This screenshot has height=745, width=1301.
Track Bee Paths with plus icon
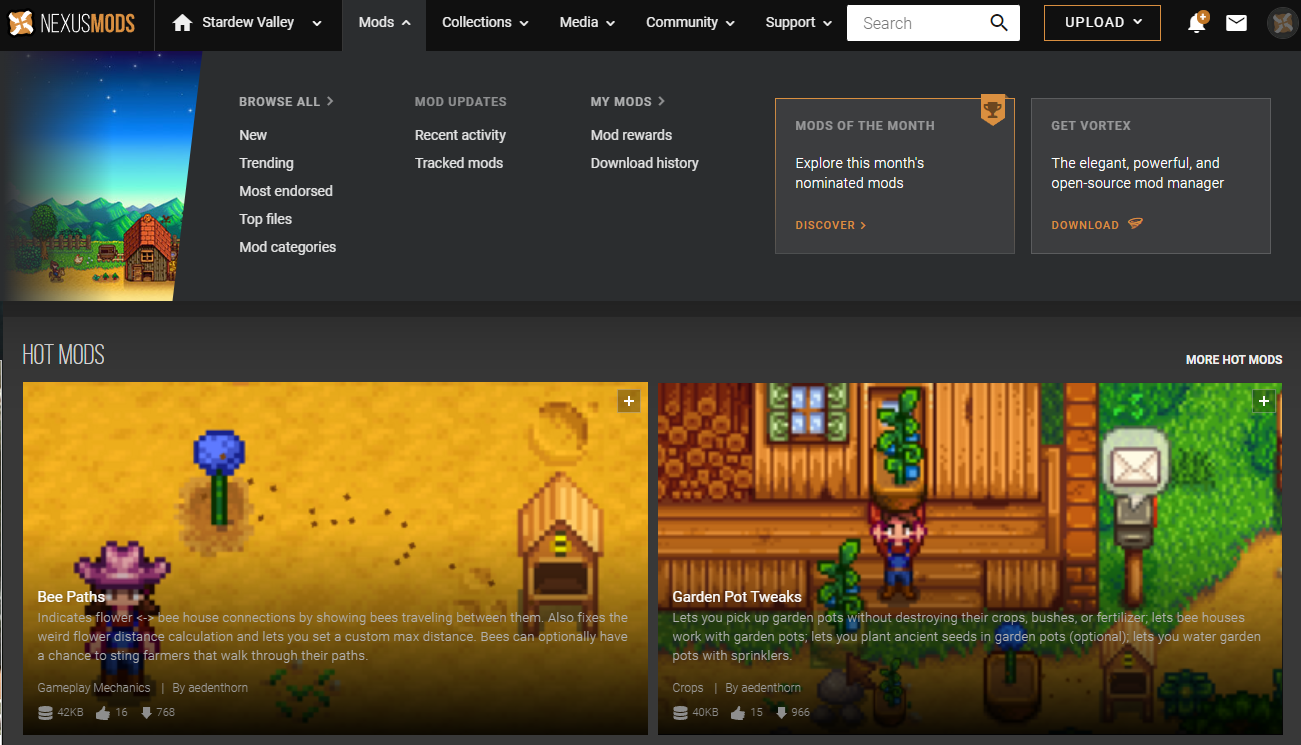pyautogui.click(x=628, y=401)
